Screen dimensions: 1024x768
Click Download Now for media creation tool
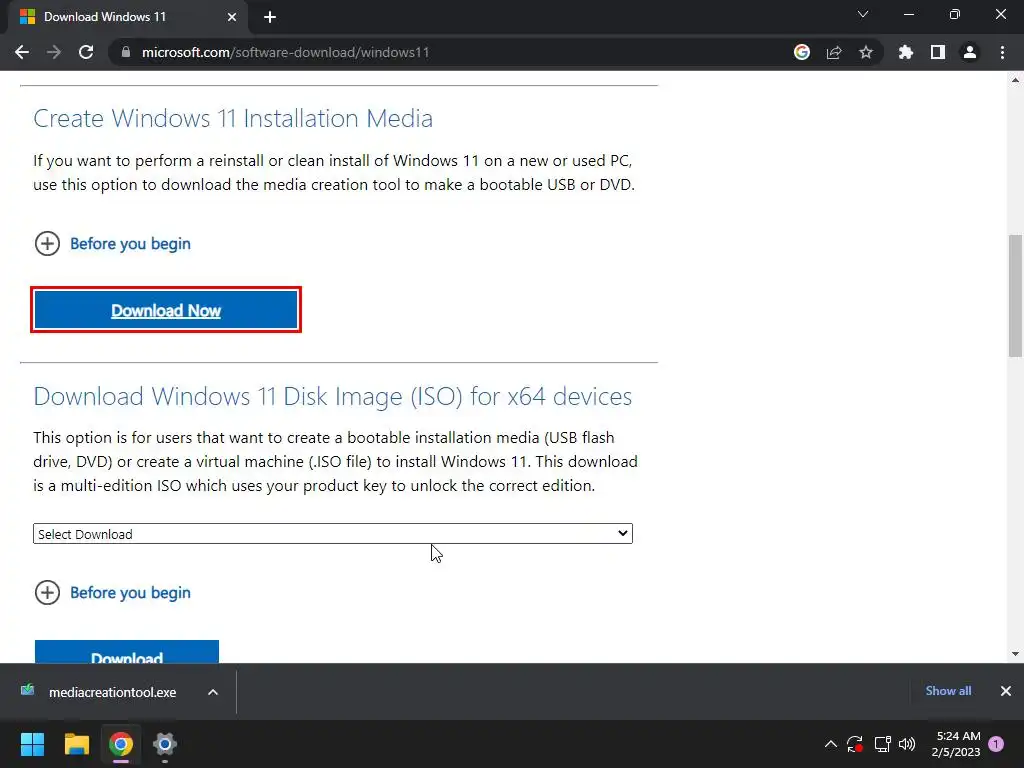pyautogui.click(x=166, y=310)
